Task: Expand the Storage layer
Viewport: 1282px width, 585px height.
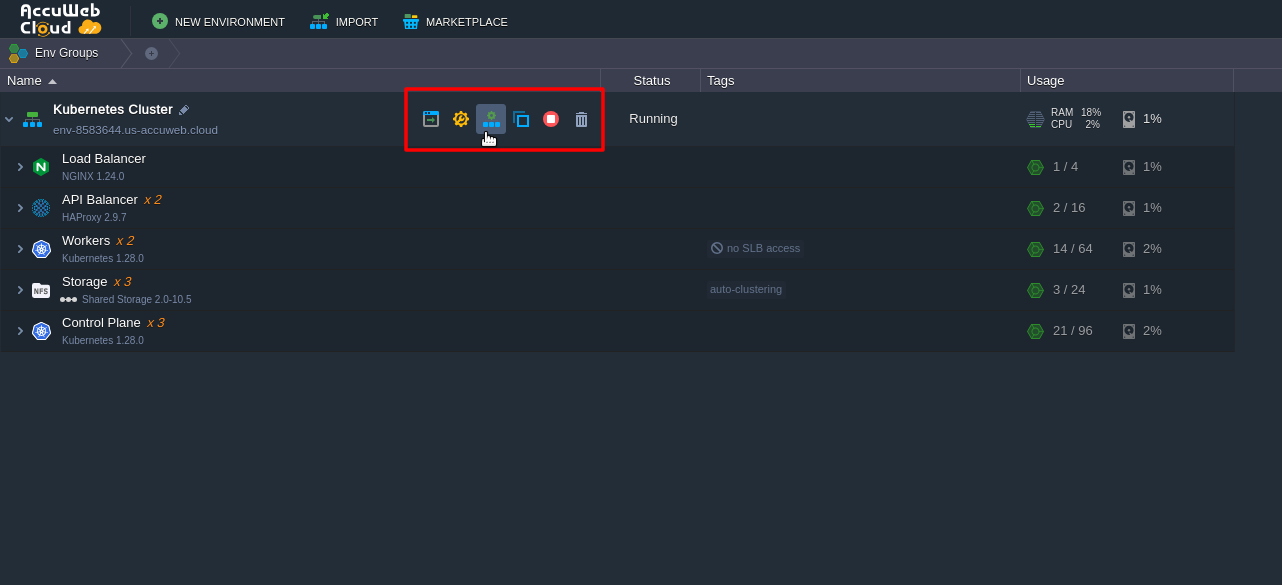Action: click(20, 290)
